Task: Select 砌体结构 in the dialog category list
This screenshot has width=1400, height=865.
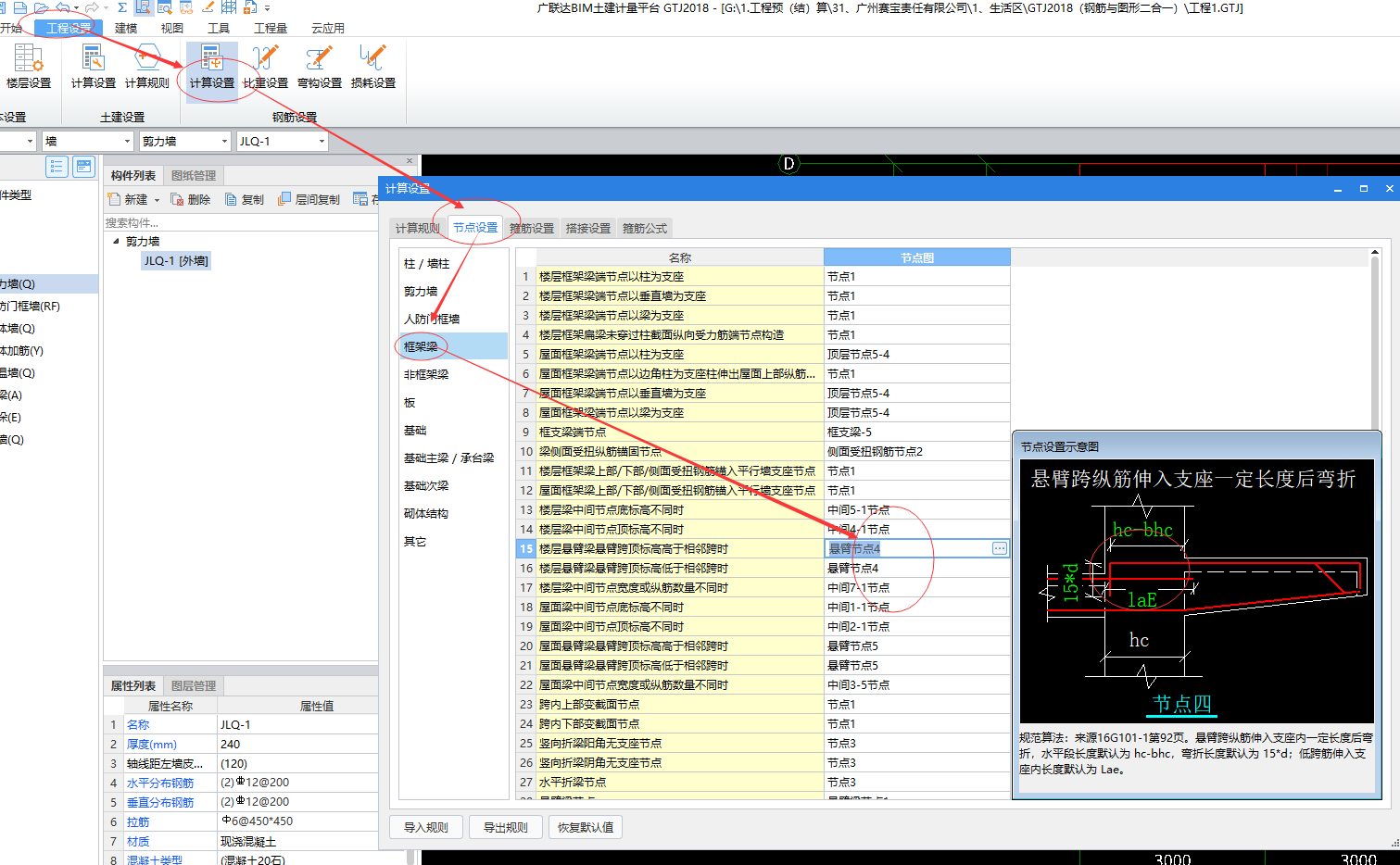Action: coord(453,513)
